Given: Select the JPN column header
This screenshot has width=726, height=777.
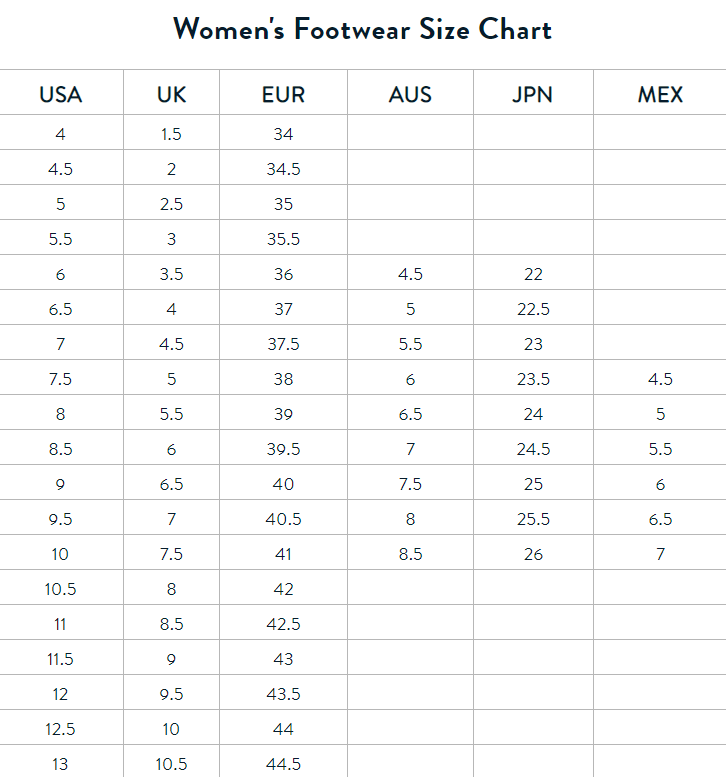Looking at the screenshot, I should 533,95.
